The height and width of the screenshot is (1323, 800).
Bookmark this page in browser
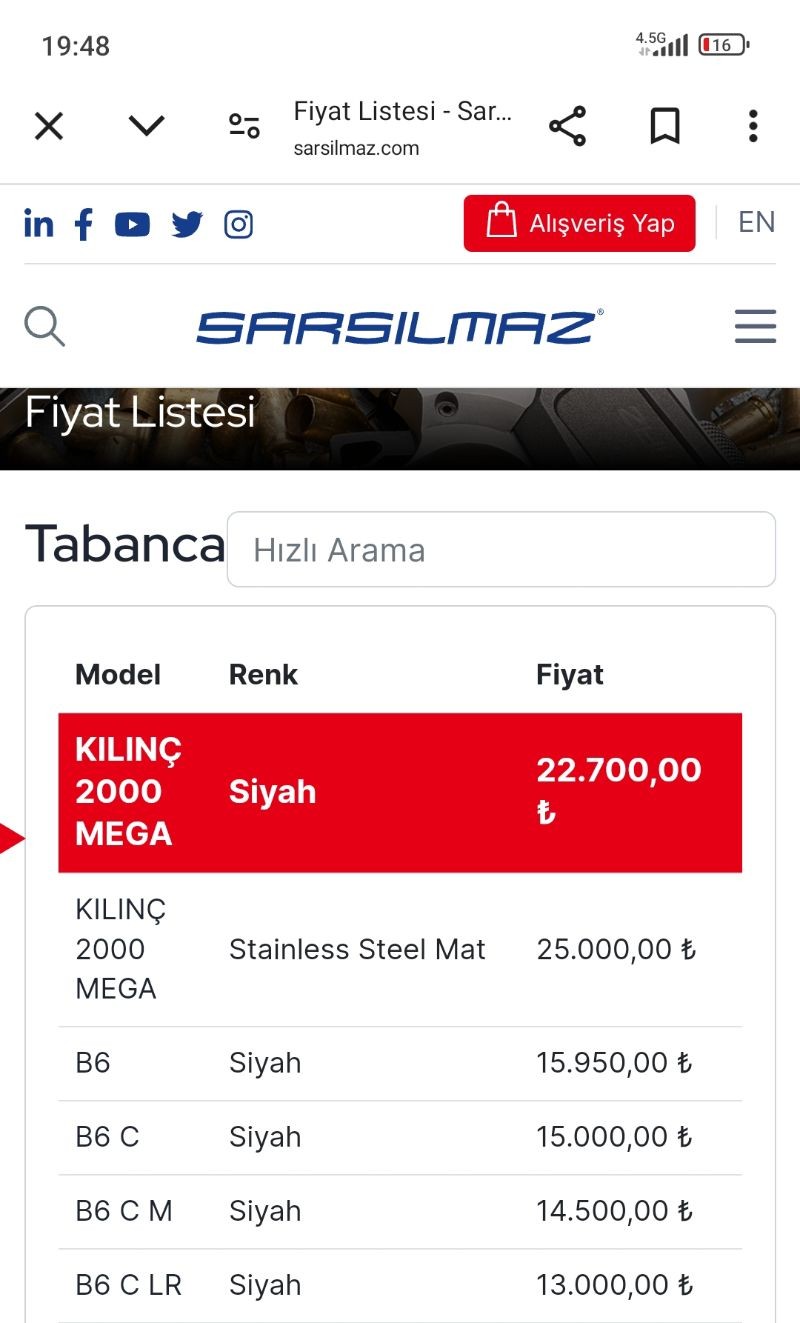coord(665,127)
